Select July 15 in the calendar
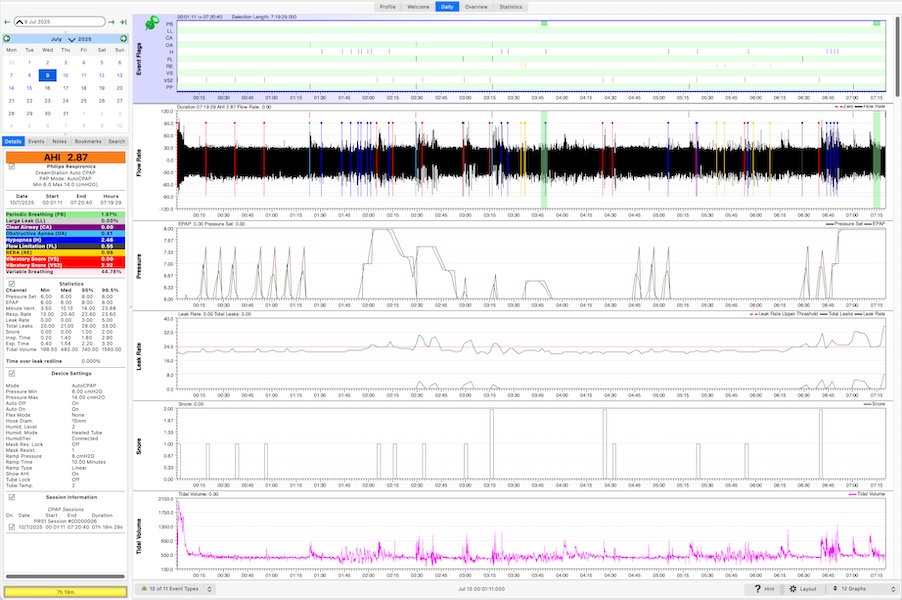Viewport: 902px width, 600px height. tap(29, 88)
